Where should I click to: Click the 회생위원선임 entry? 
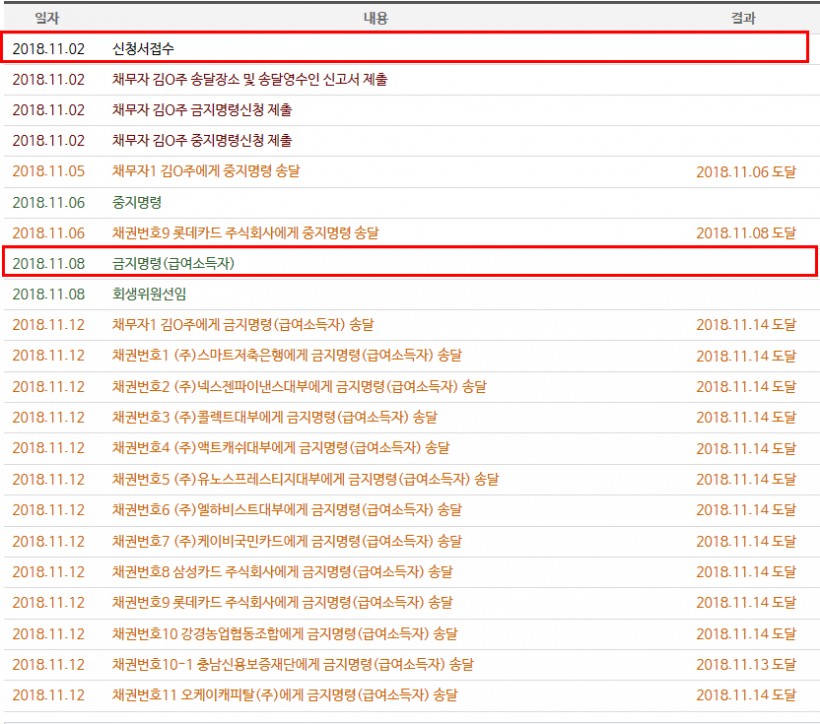[x=149, y=294]
